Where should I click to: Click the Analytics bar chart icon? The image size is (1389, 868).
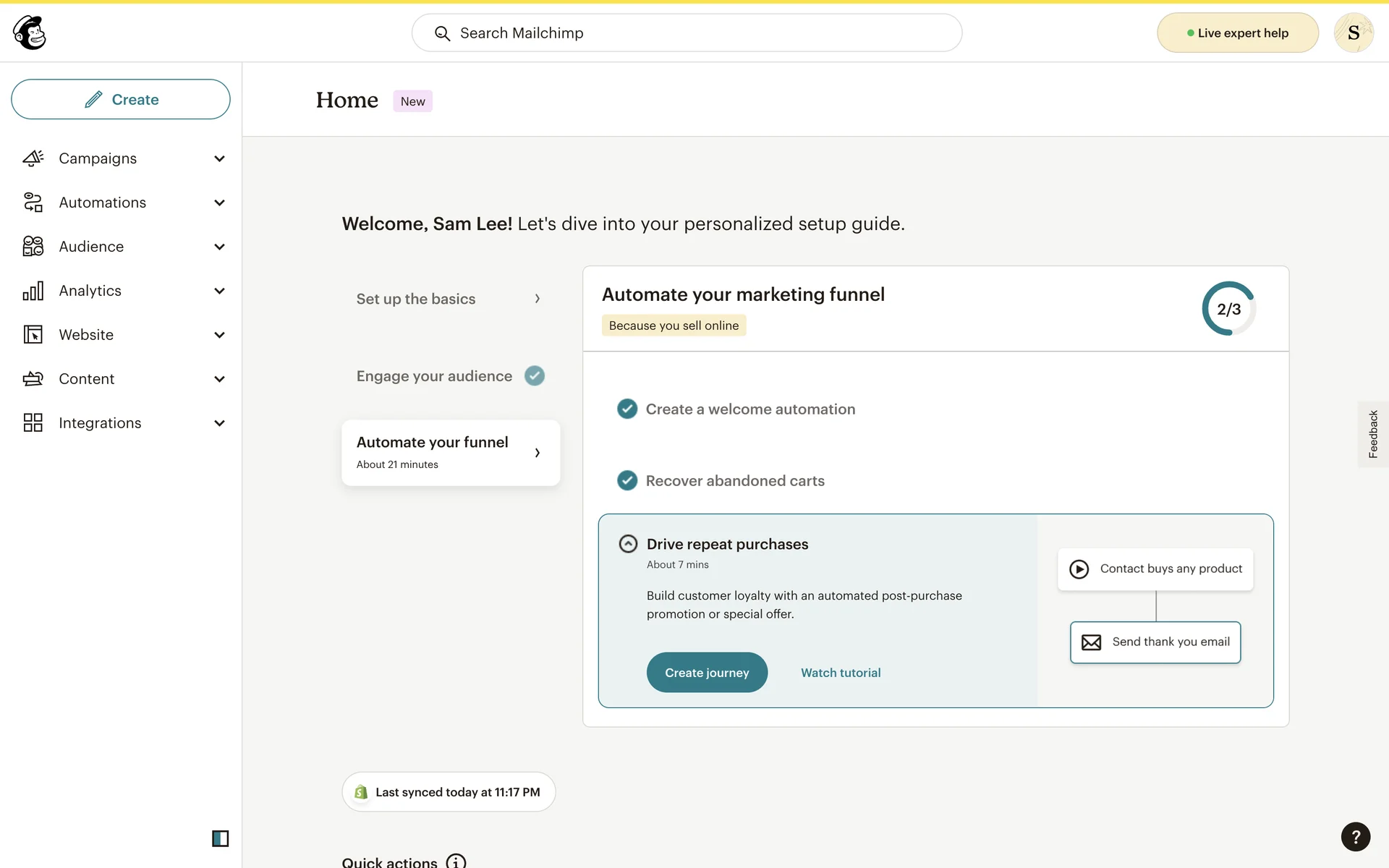pyautogui.click(x=33, y=291)
